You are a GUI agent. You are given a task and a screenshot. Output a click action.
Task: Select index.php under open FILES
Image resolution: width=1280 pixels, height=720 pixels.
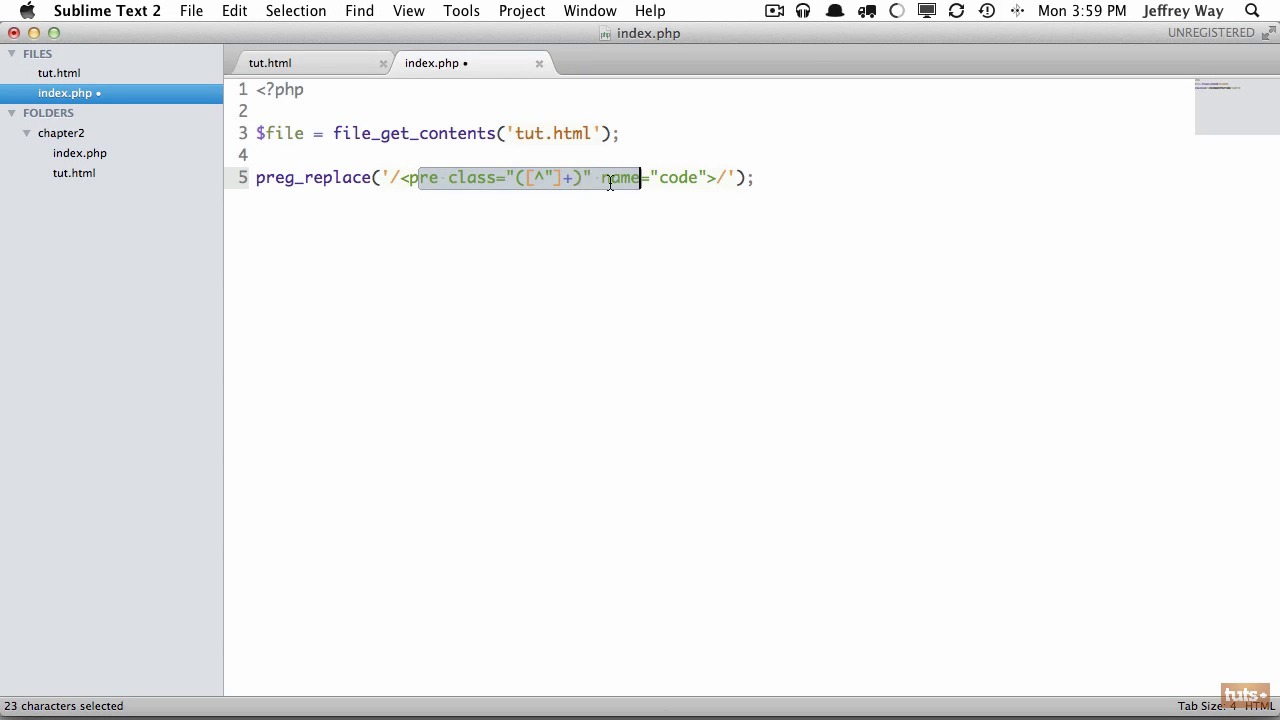tap(65, 93)
